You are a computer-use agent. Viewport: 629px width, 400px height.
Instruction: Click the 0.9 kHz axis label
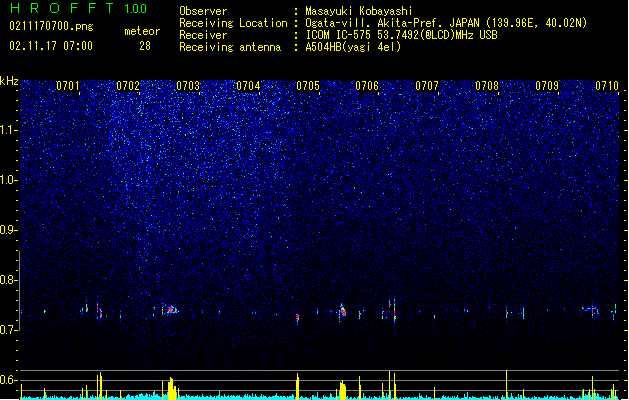coord(9,230)
